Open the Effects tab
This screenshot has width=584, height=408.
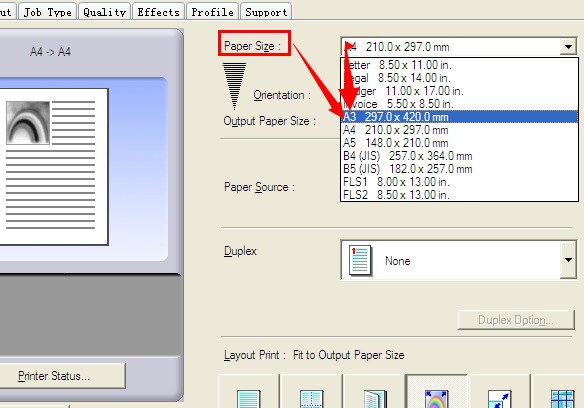pyautogui.click(x=158, y=12)
